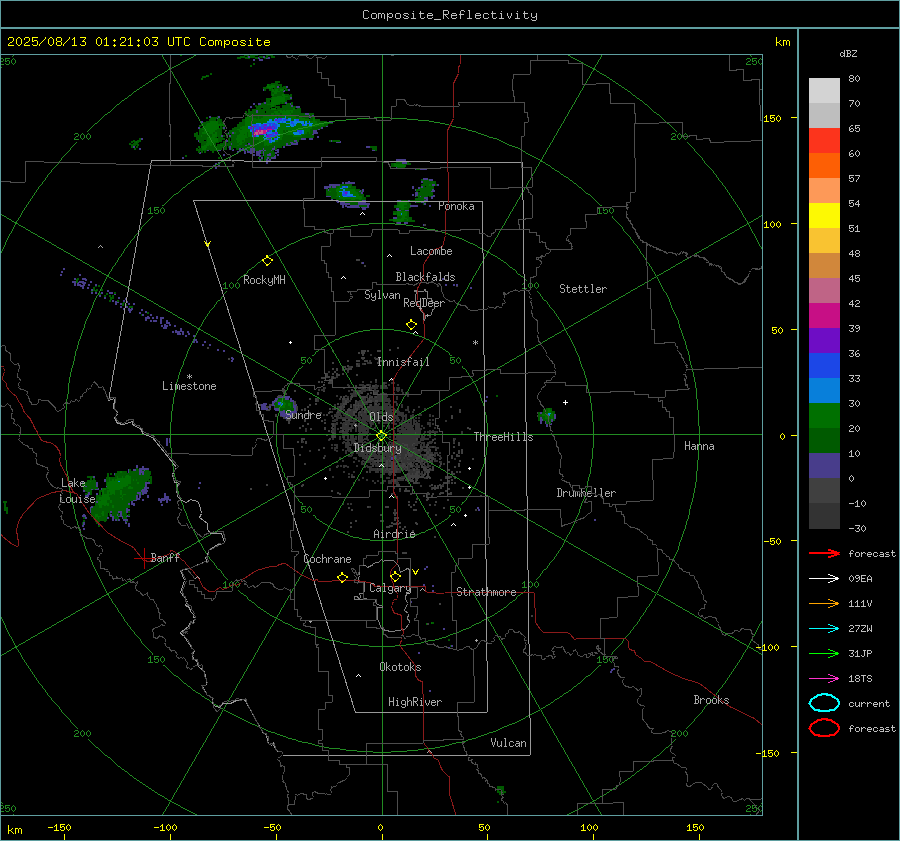Click the Limestone label
Image resolution: width=900 pixels, height=841 pixels.
[x=189, y=386]
